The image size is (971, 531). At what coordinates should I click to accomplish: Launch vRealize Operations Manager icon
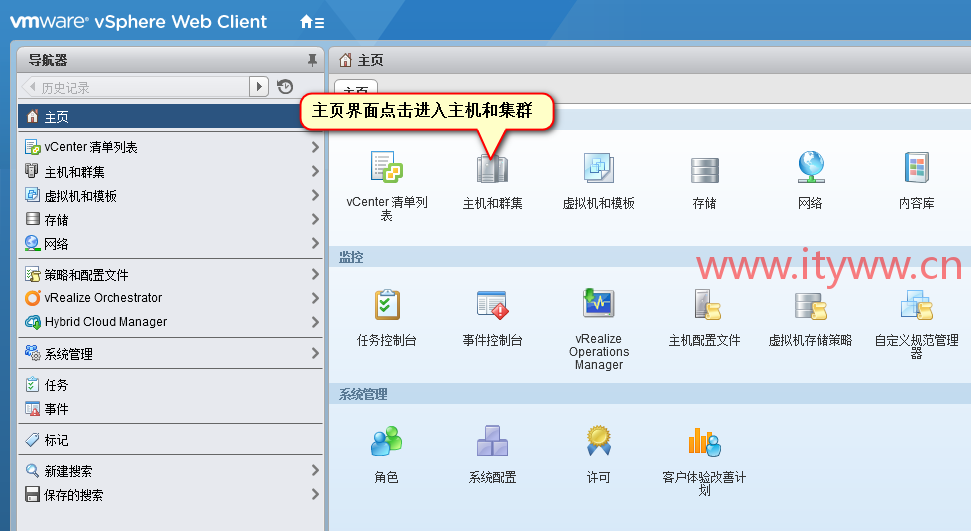click(x=598, y=303)
